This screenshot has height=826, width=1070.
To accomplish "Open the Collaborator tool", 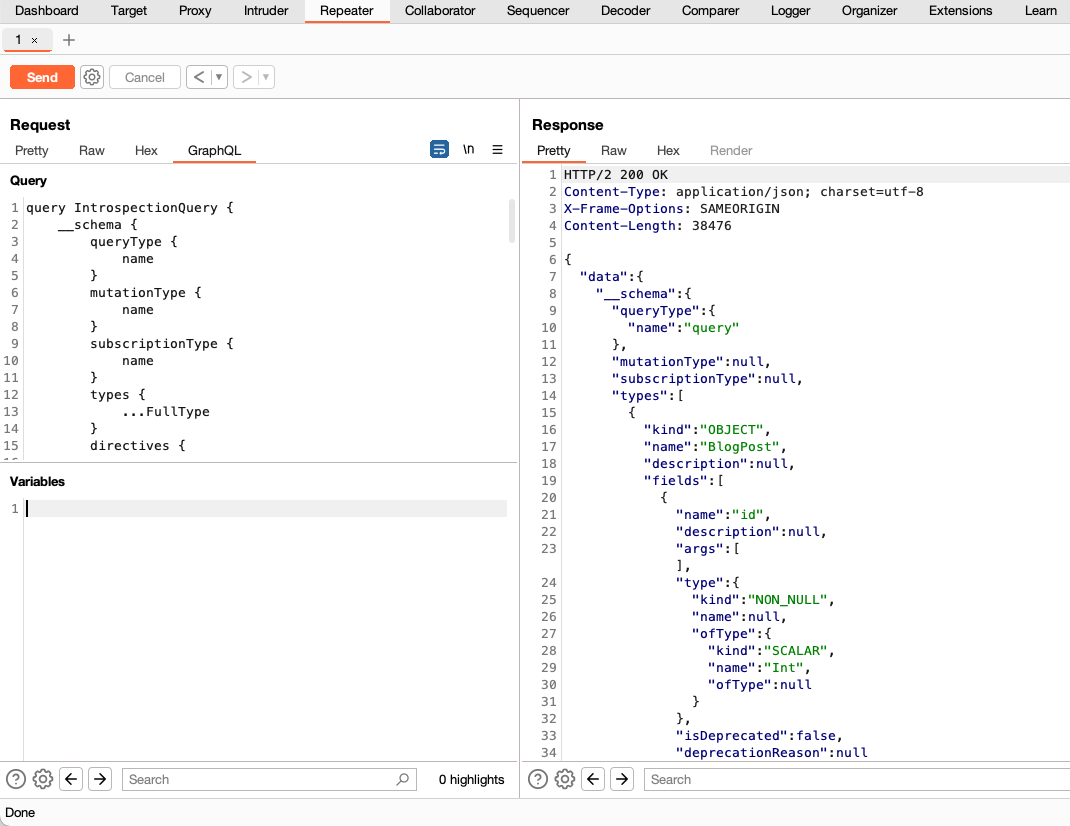I will pos(440,11).
